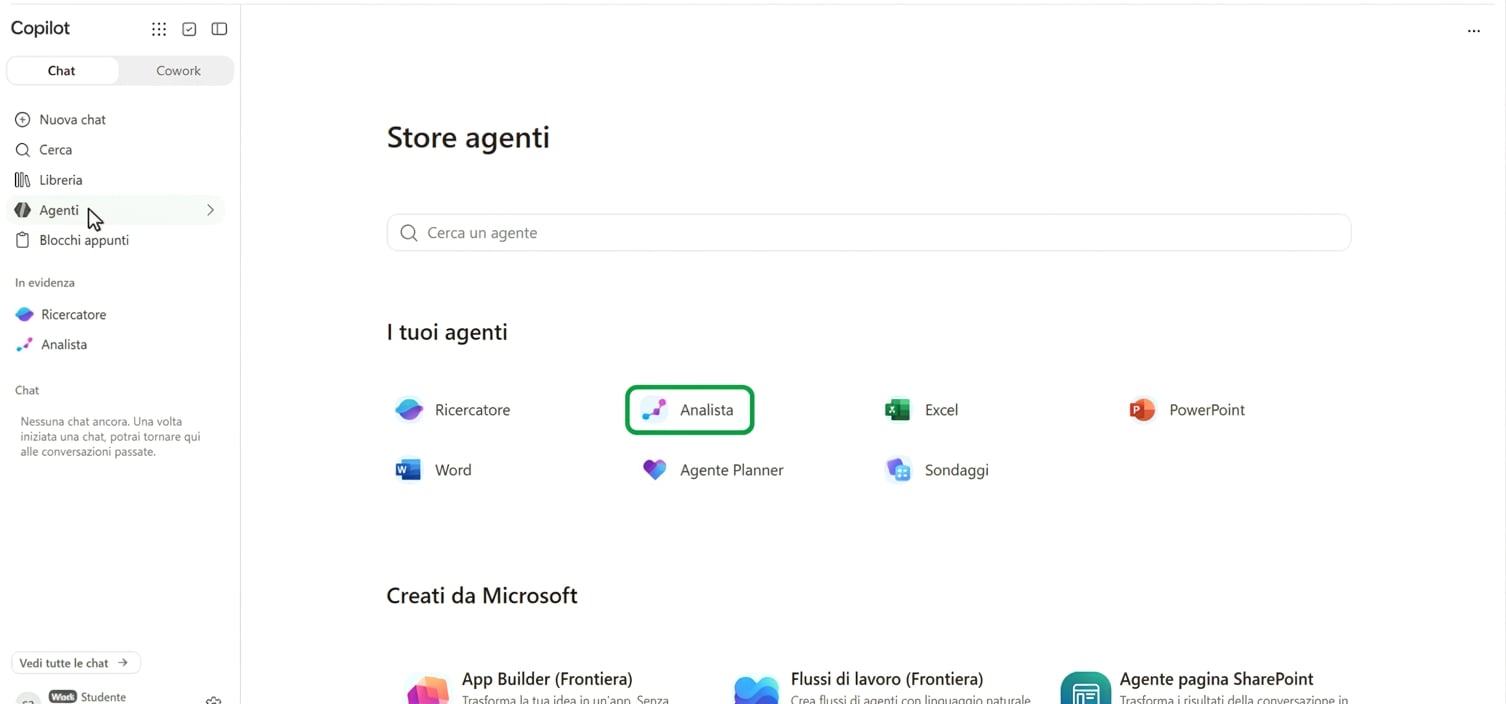Collapse the sidebar with the panel icon
This screenshot has width=1506, height=704.
click(219, 29)
